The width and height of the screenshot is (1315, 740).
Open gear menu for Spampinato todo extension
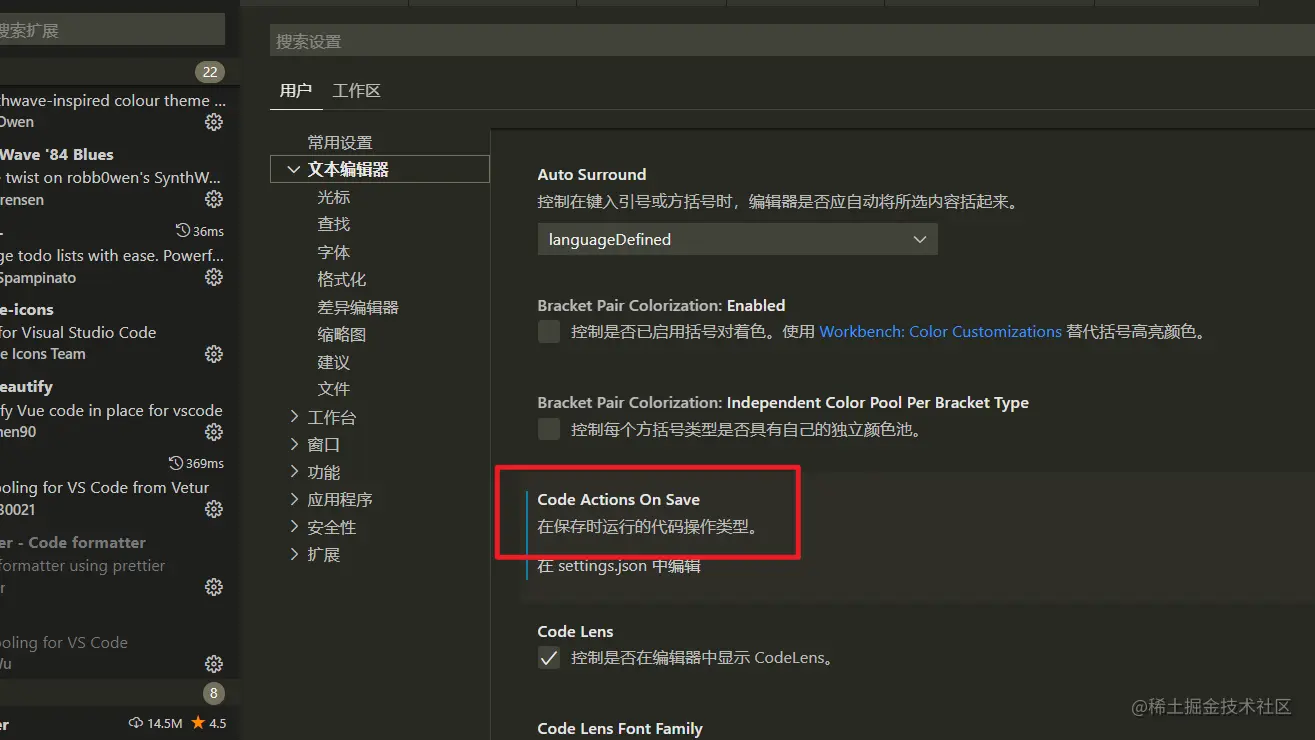(214, 277)
